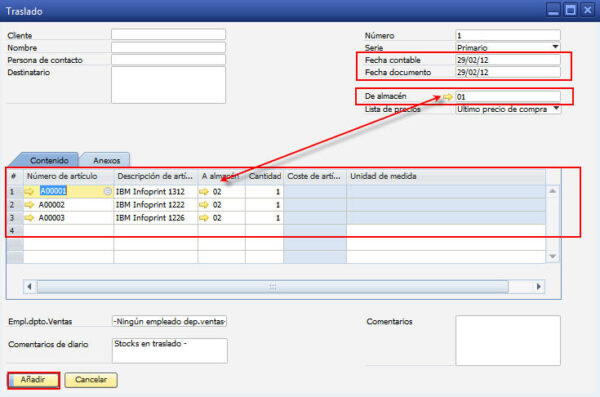Image resolution: width=600 pixels, height=397 pixels.
Task: Maximize the Traslado window
Action: click(x=571, y=10)
